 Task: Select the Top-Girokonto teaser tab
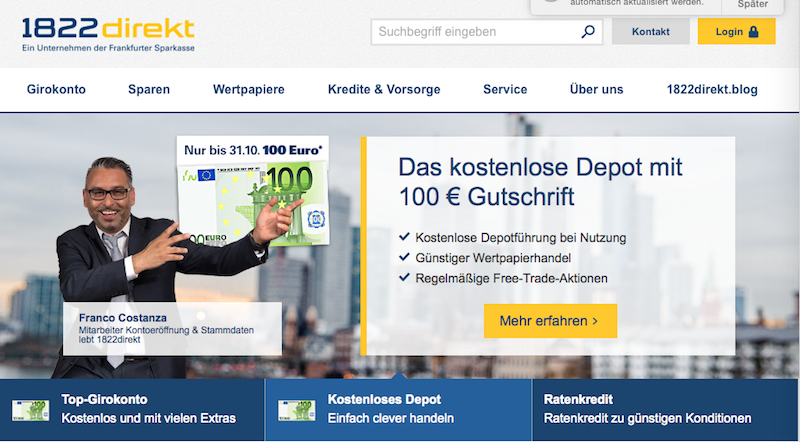132,410
